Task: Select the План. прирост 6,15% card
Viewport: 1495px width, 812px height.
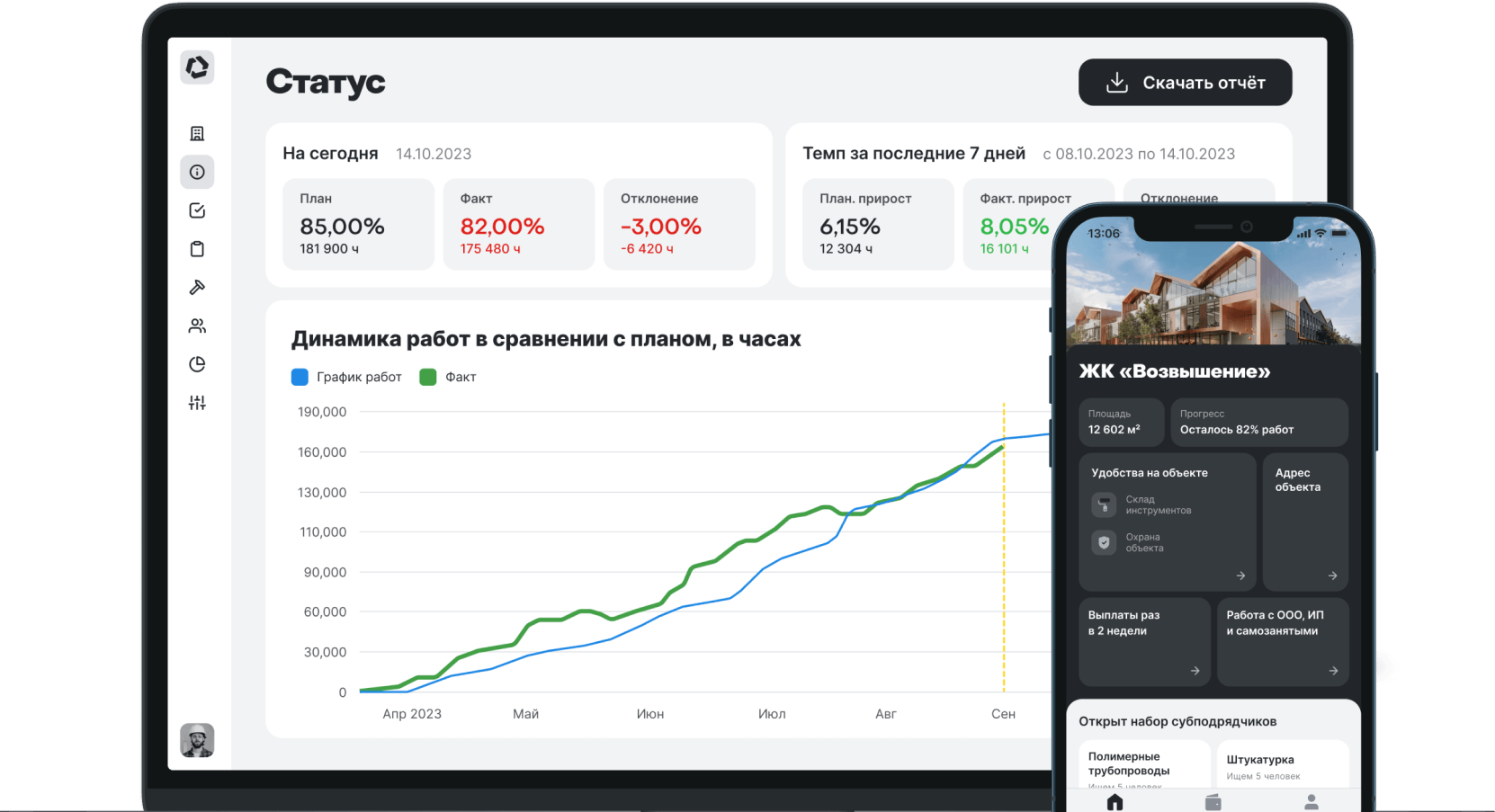Action: tap(878, 224)
